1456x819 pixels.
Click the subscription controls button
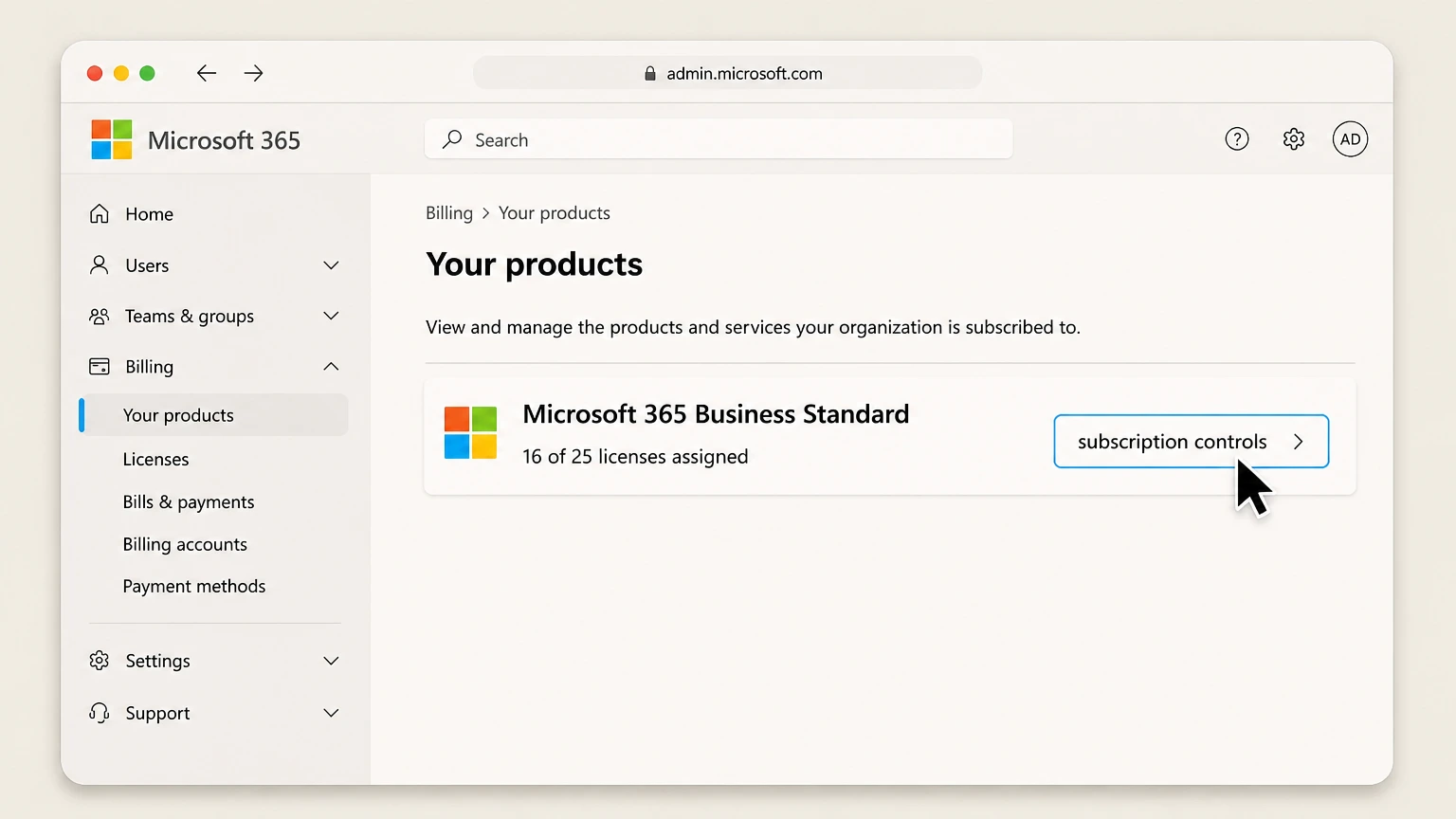(1192, 441)
